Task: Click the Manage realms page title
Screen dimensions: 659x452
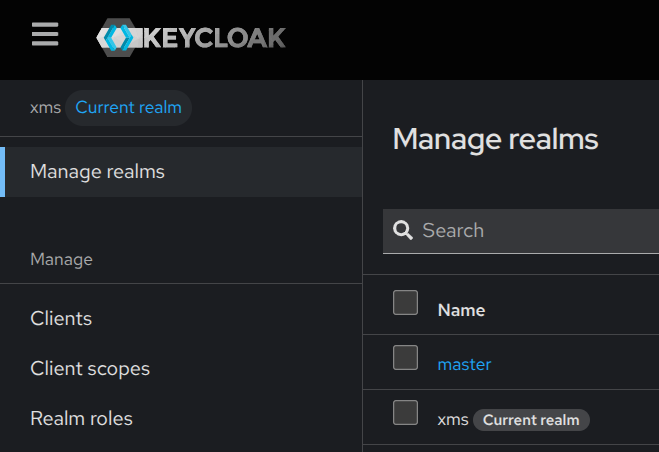Action: click(x=496, y=140)
